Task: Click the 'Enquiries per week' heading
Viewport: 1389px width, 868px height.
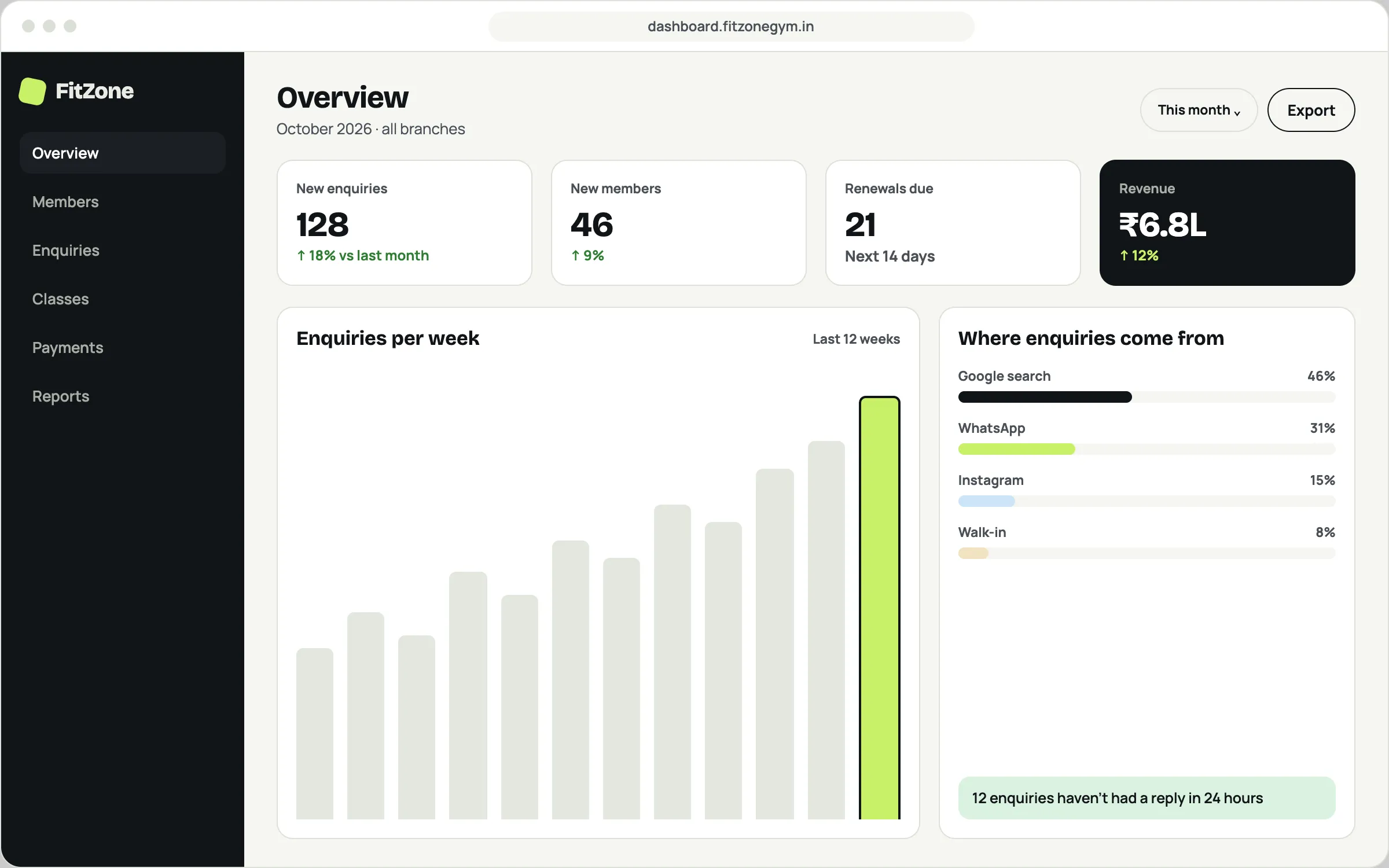Action: [388, 338]
